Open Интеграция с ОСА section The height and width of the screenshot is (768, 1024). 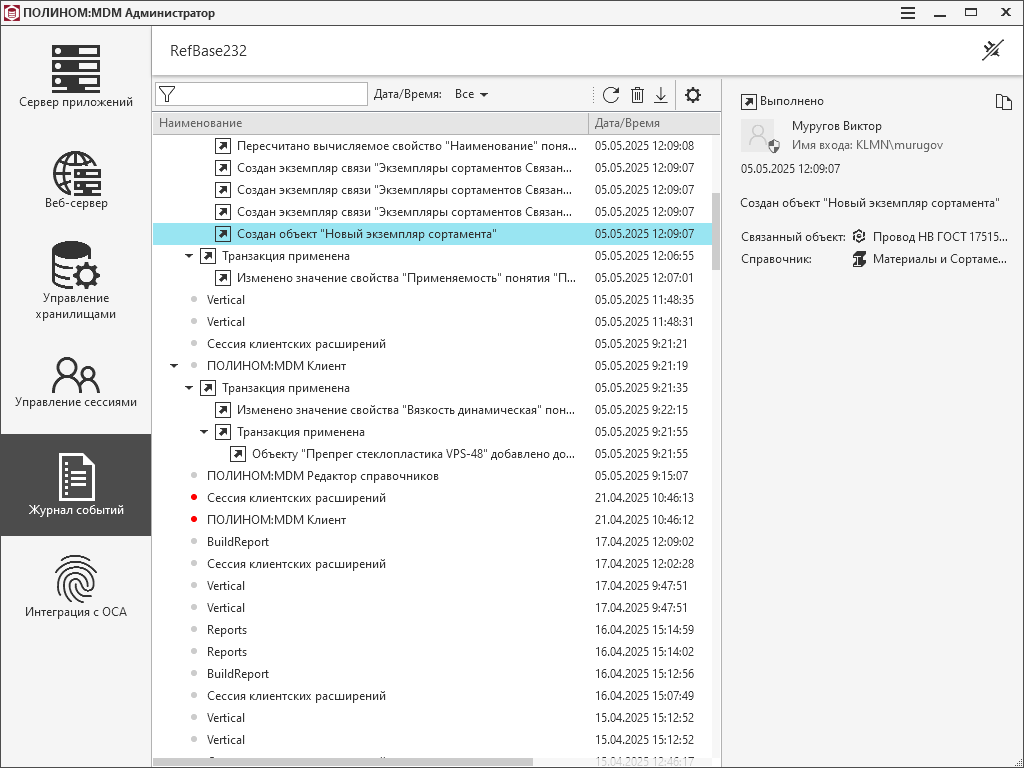[76, 586]
